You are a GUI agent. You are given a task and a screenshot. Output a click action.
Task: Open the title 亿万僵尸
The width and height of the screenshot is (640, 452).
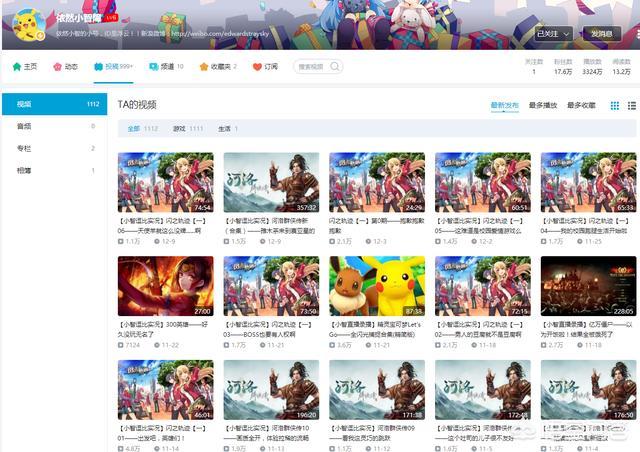(587, 330)
